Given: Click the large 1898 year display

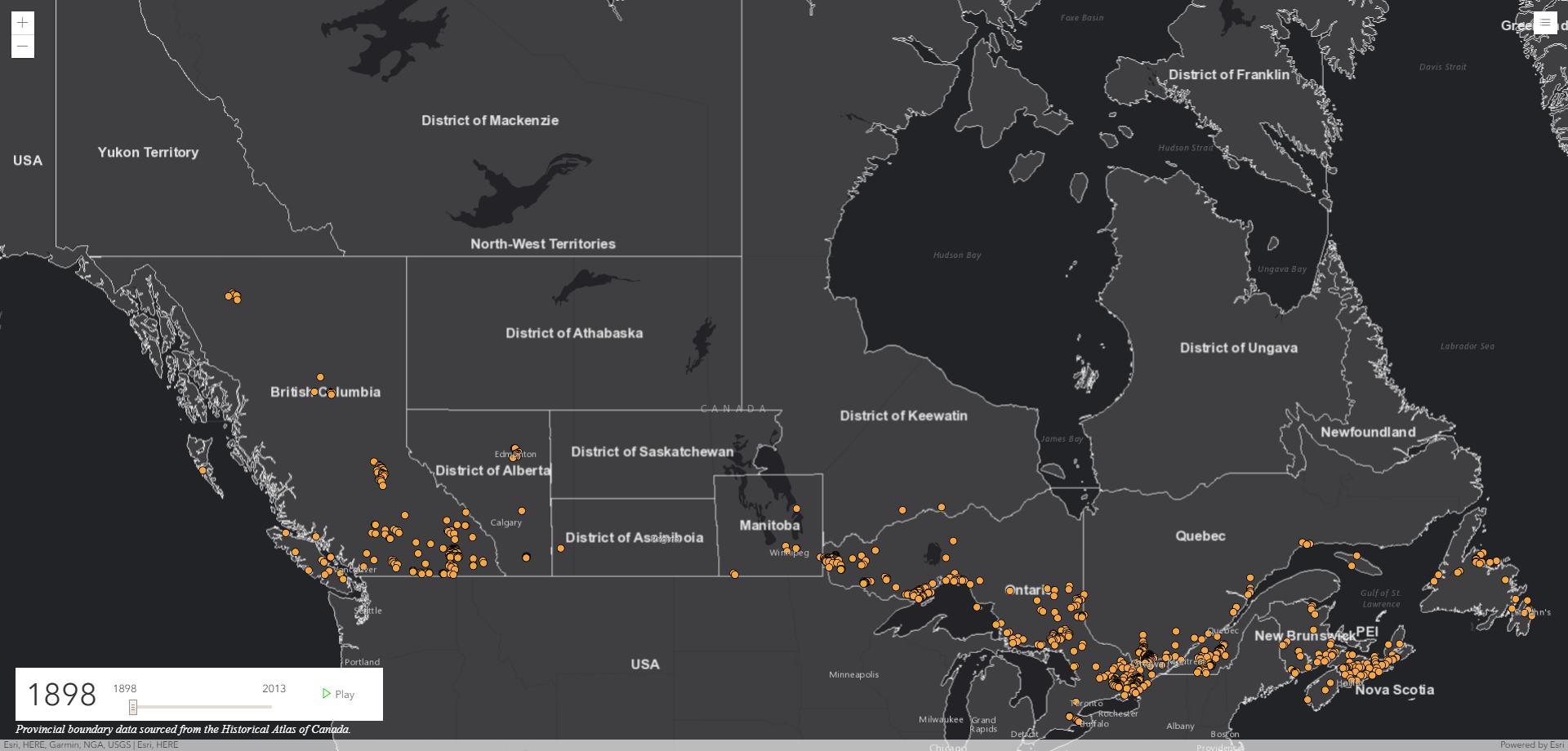Looking at the screenshot, I should 62,695.
